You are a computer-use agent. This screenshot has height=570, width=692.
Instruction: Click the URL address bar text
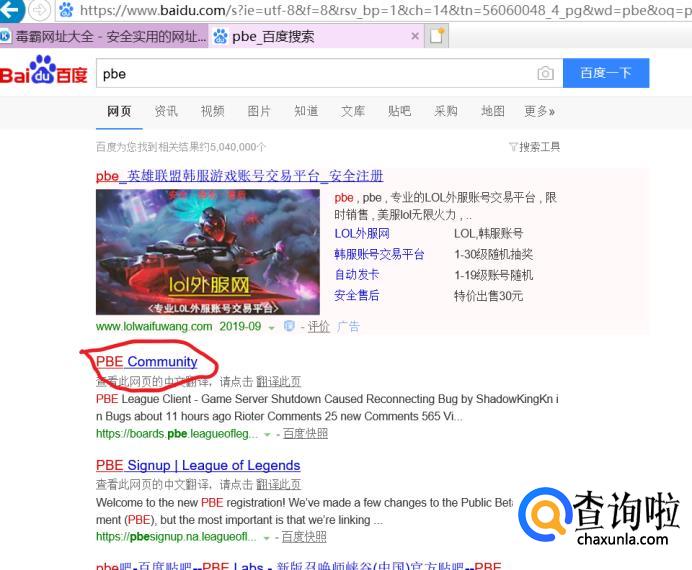[385, 10]
